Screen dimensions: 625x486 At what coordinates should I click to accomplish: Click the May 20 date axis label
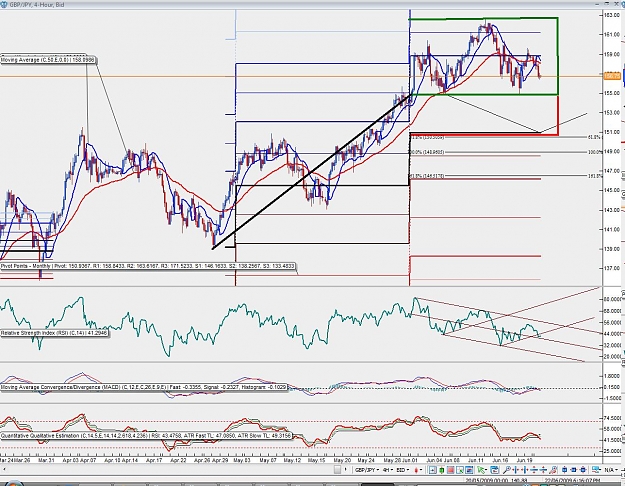click(342, 460)
